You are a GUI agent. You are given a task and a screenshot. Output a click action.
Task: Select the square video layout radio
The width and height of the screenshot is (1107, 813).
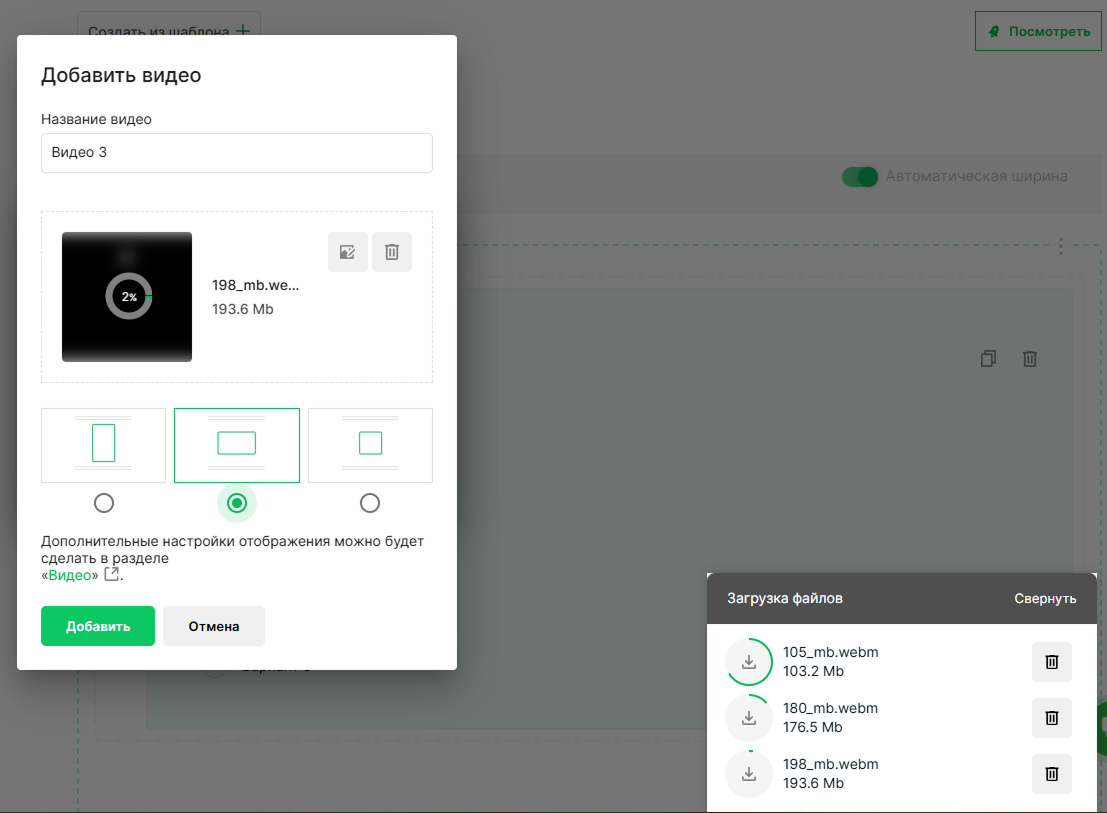370,502
